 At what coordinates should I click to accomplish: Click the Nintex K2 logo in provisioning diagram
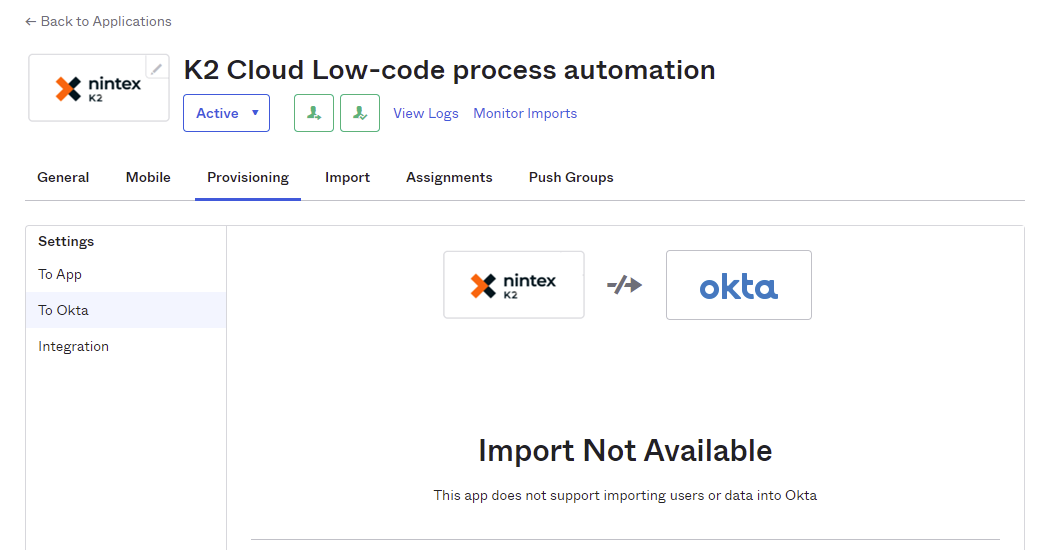pos(514,285)
